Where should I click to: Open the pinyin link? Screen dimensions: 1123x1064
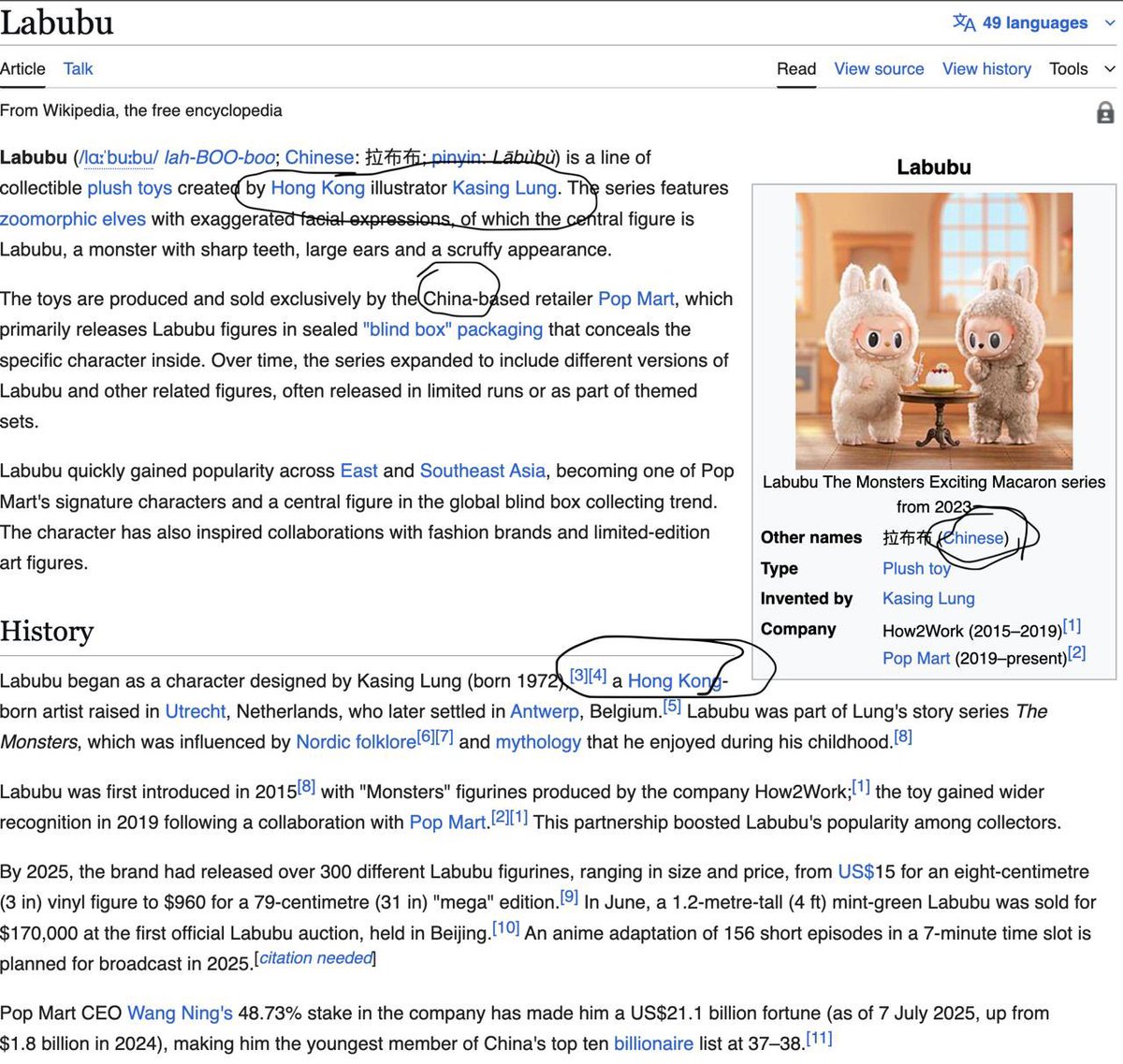456,157
